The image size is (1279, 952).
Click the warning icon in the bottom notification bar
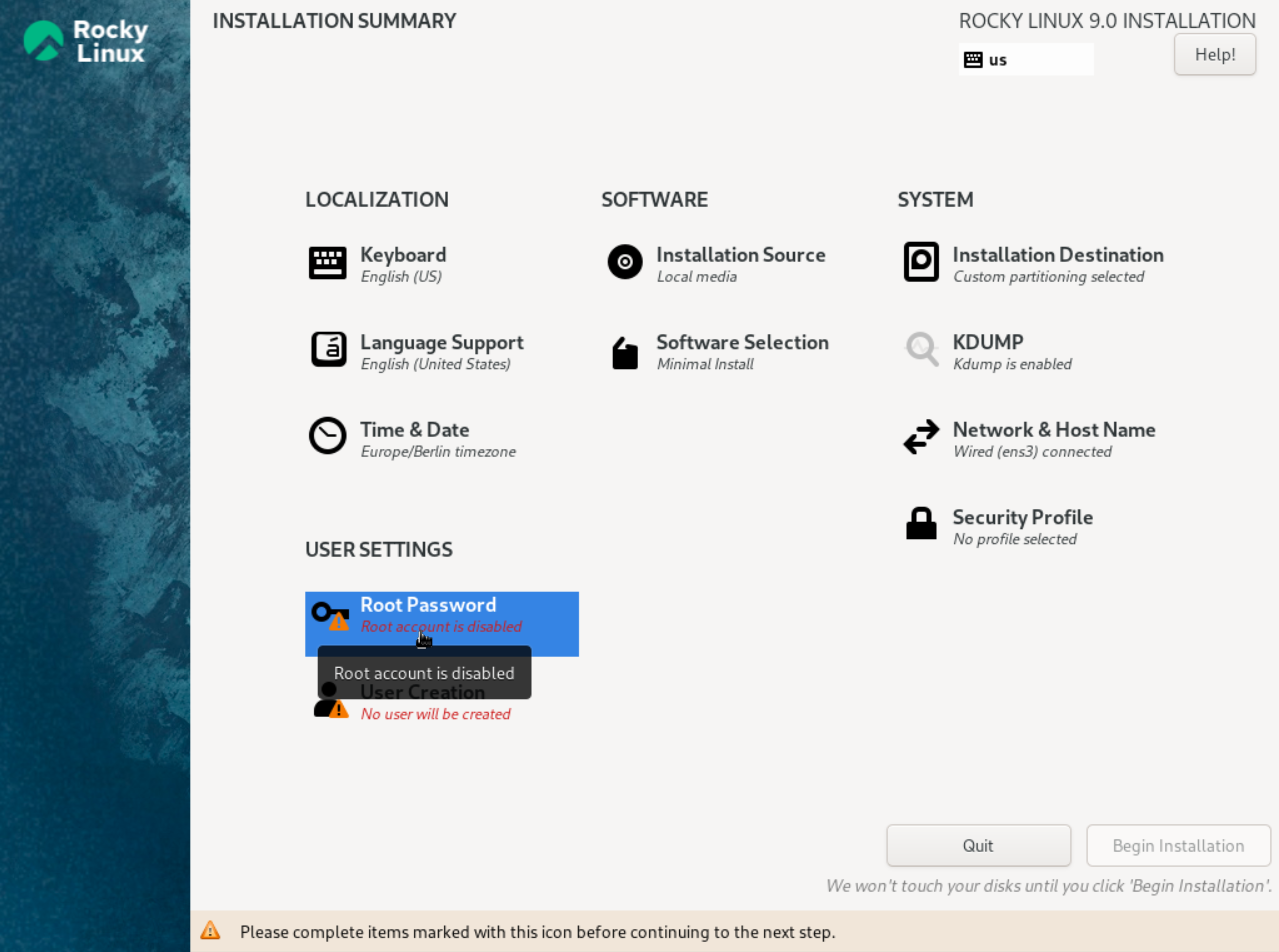(x=210, y=930)
